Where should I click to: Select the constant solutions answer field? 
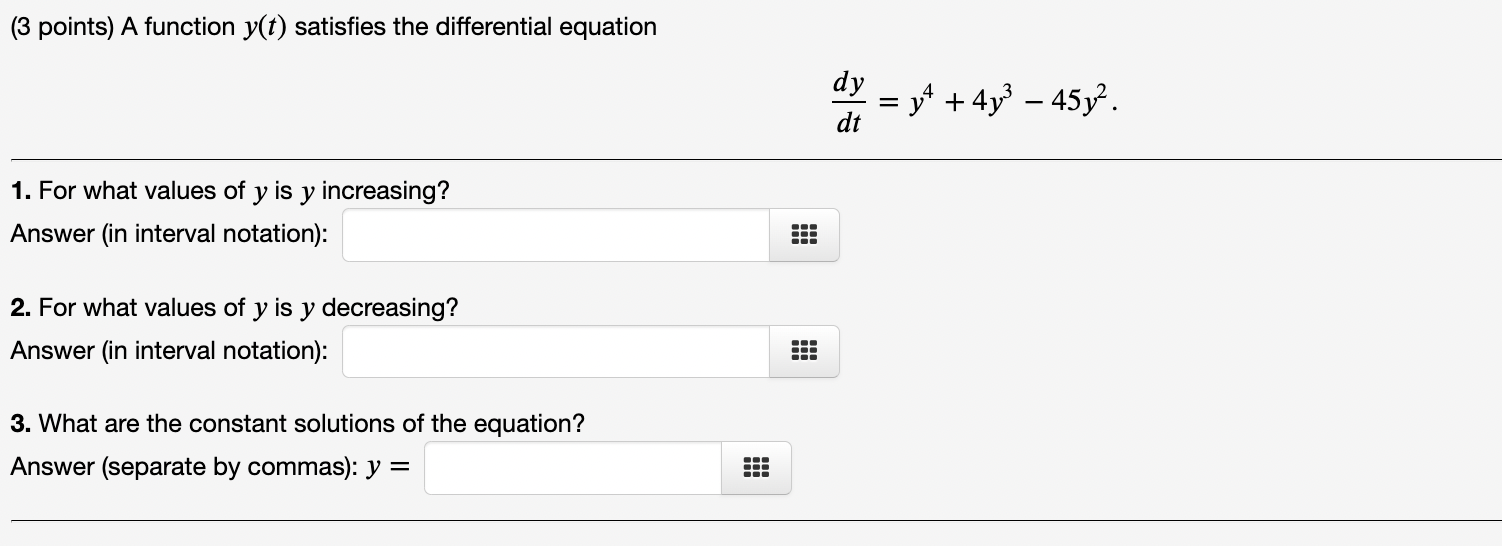point(573,468)
